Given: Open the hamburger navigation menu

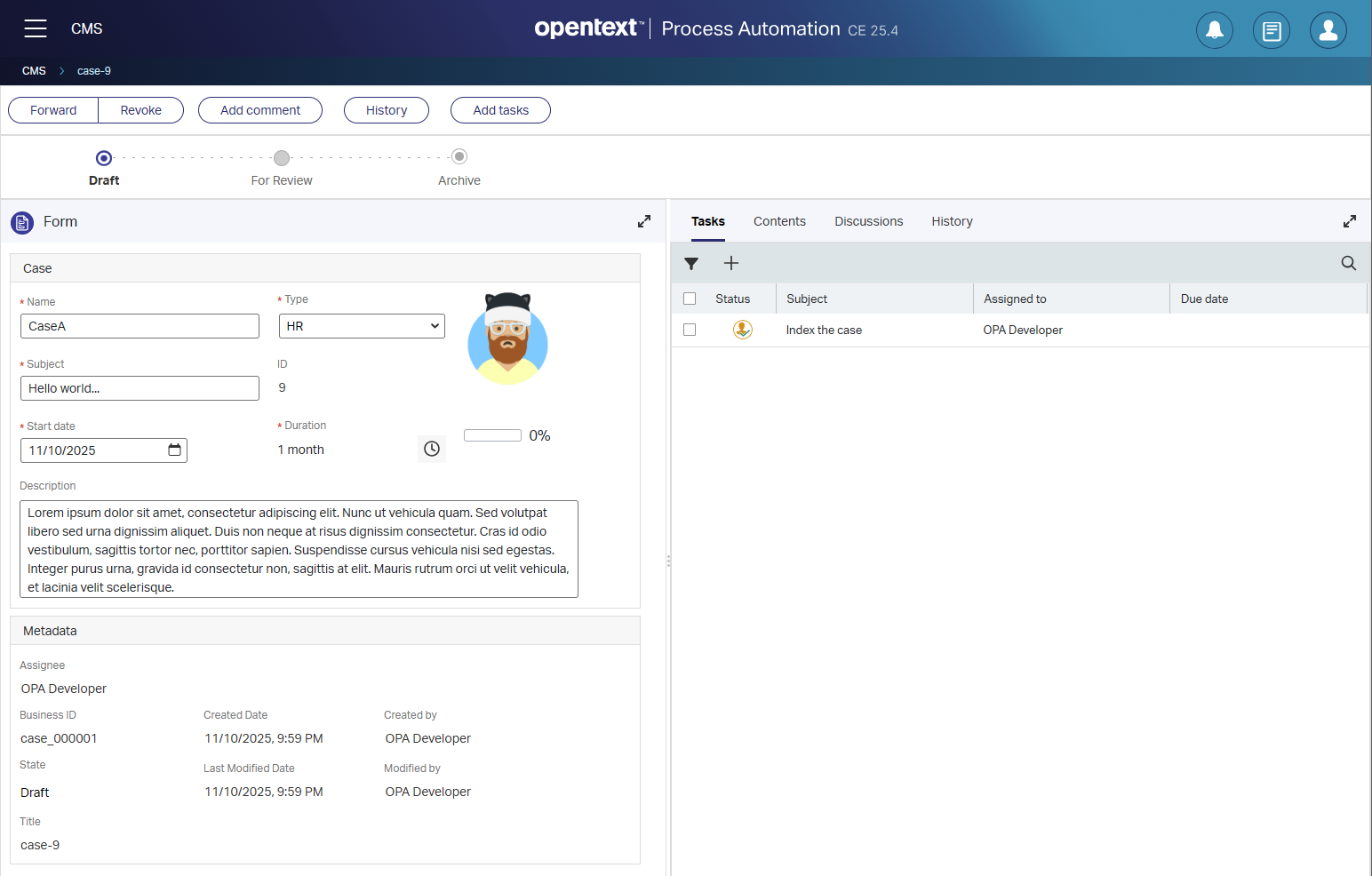Looking at the screenshot, I should tap(36, 28).
